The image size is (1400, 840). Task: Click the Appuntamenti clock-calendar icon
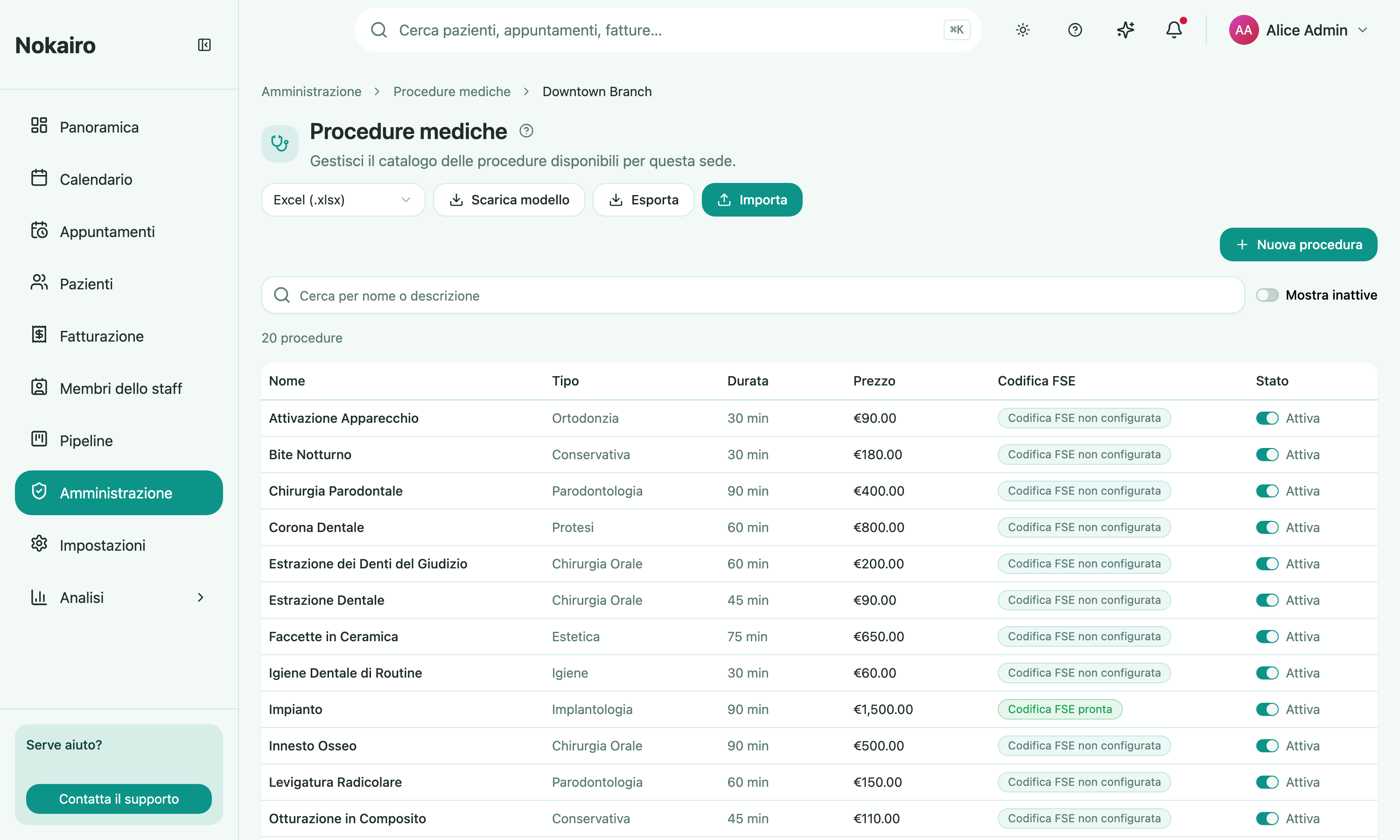point(39,230)
